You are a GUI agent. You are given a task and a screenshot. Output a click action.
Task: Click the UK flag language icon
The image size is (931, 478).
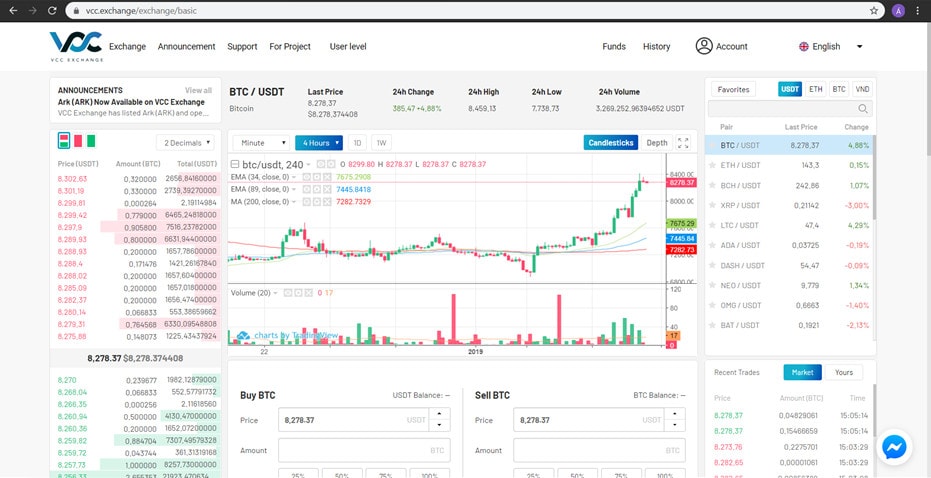(x=803, y=46)
